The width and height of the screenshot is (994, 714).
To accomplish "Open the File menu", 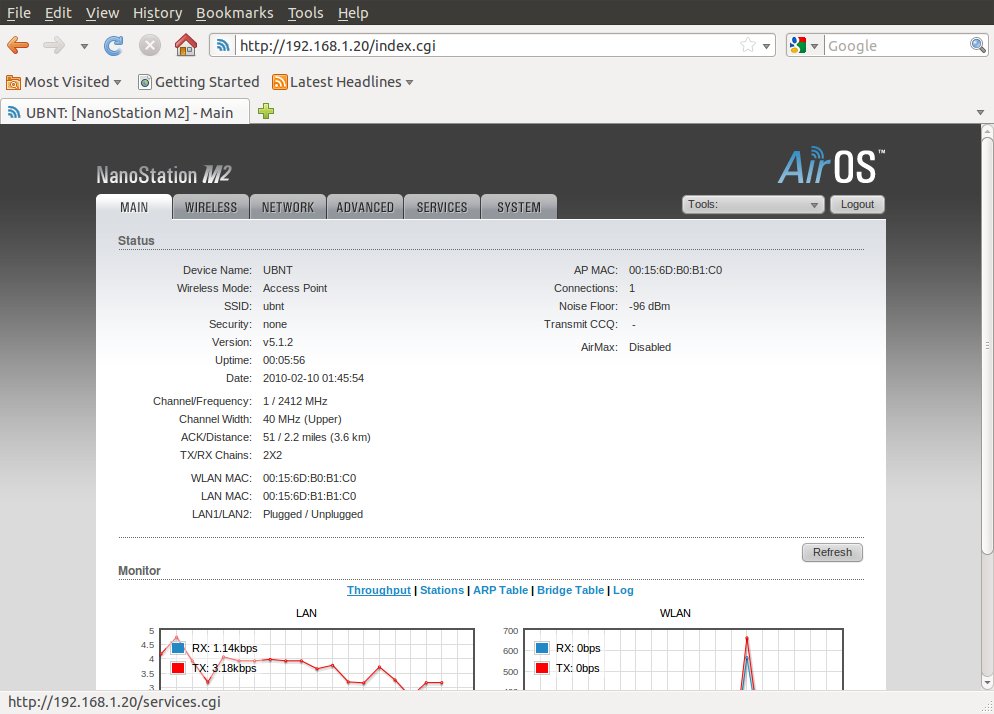I will [18, 13].
